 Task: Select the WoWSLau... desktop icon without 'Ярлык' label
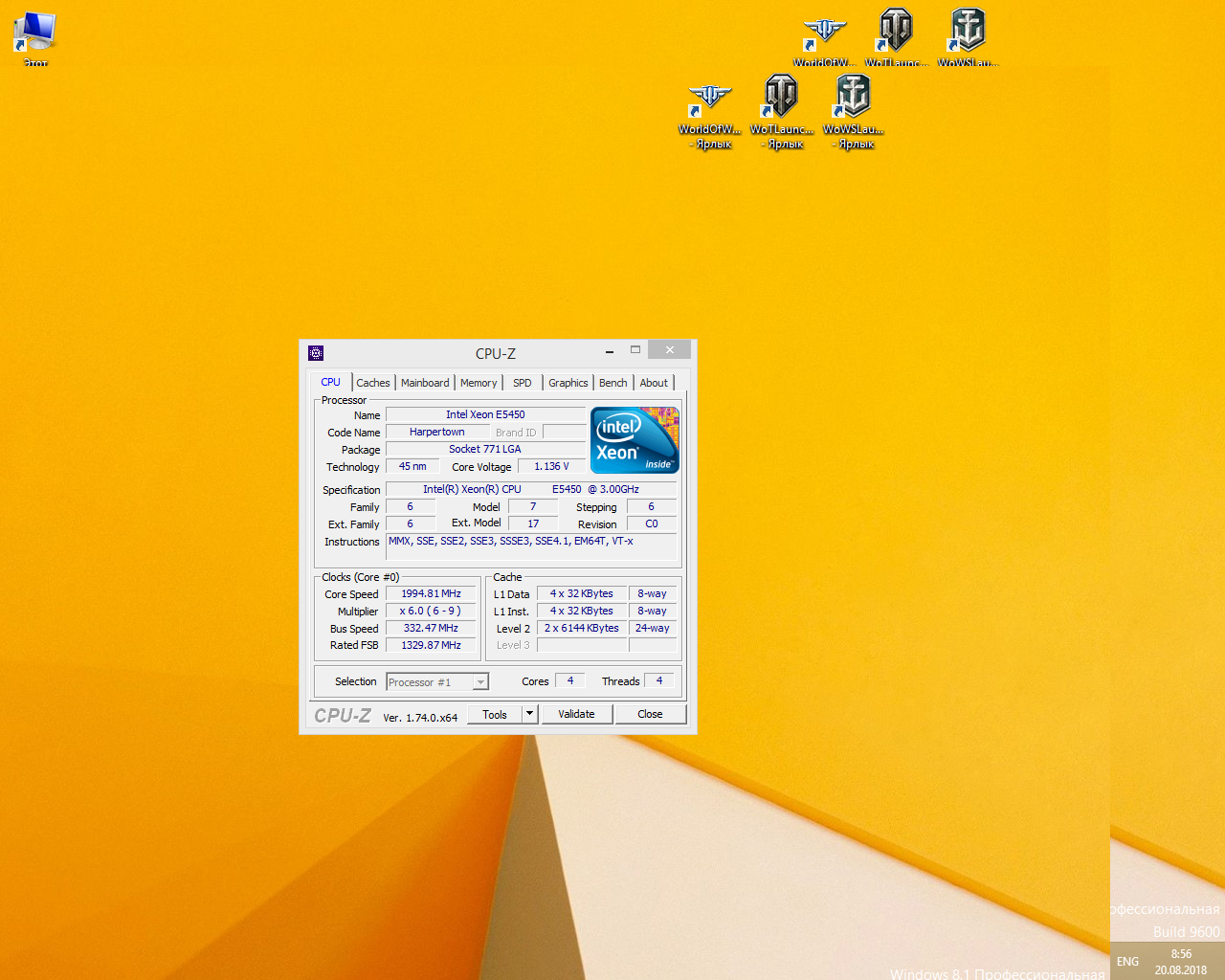point(968,37)
